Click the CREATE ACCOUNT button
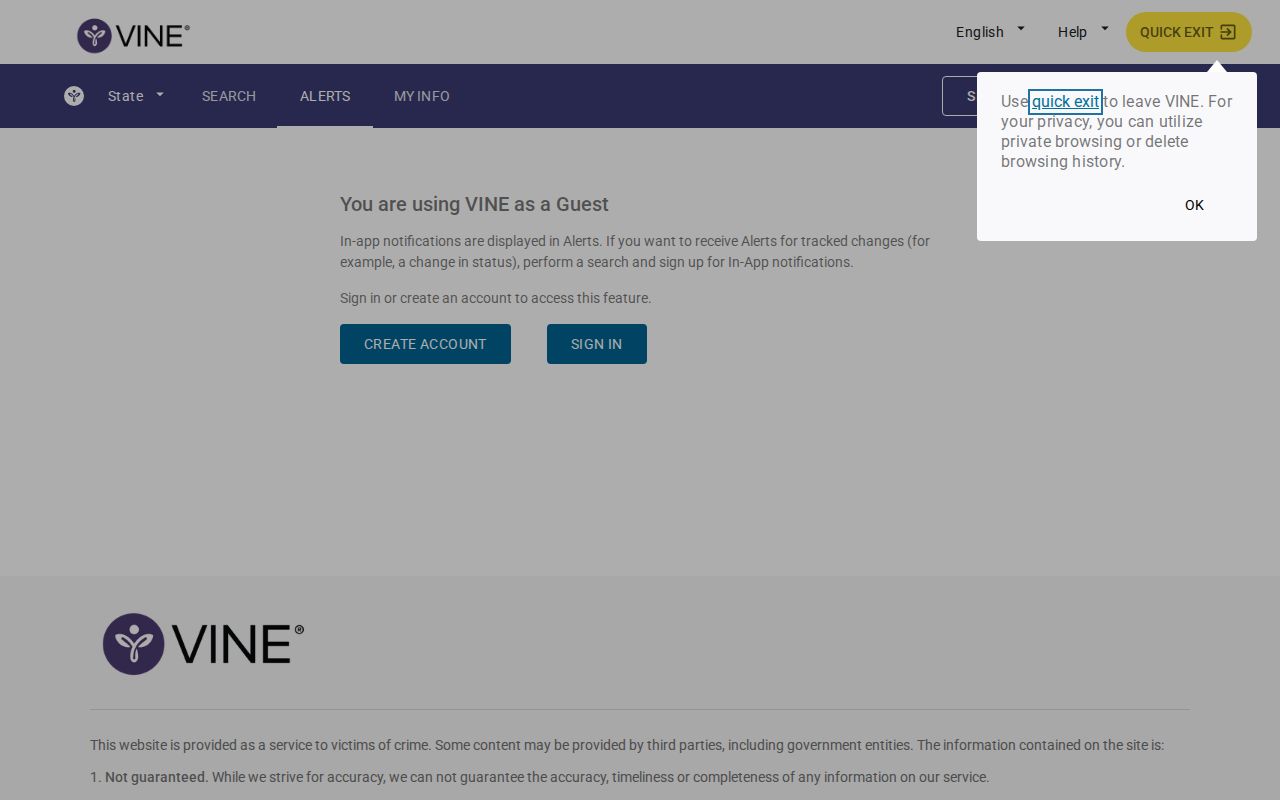 [x=425, y=344]
